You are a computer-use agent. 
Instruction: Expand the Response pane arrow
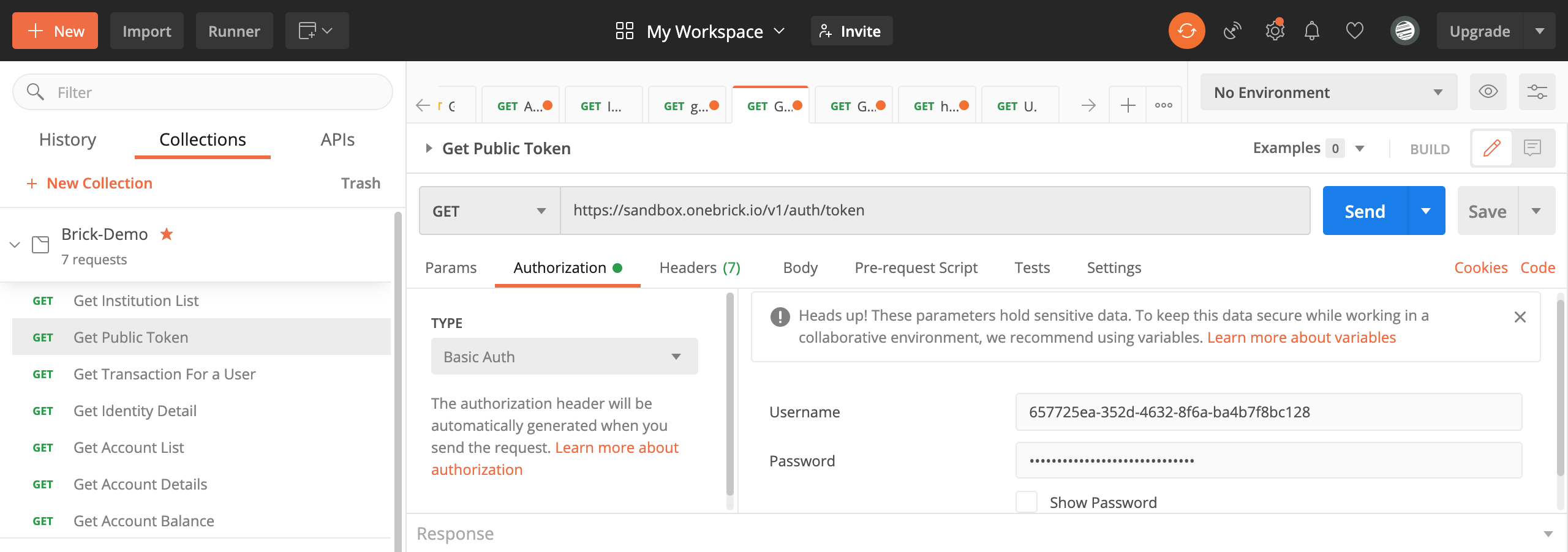point(1548,534)
